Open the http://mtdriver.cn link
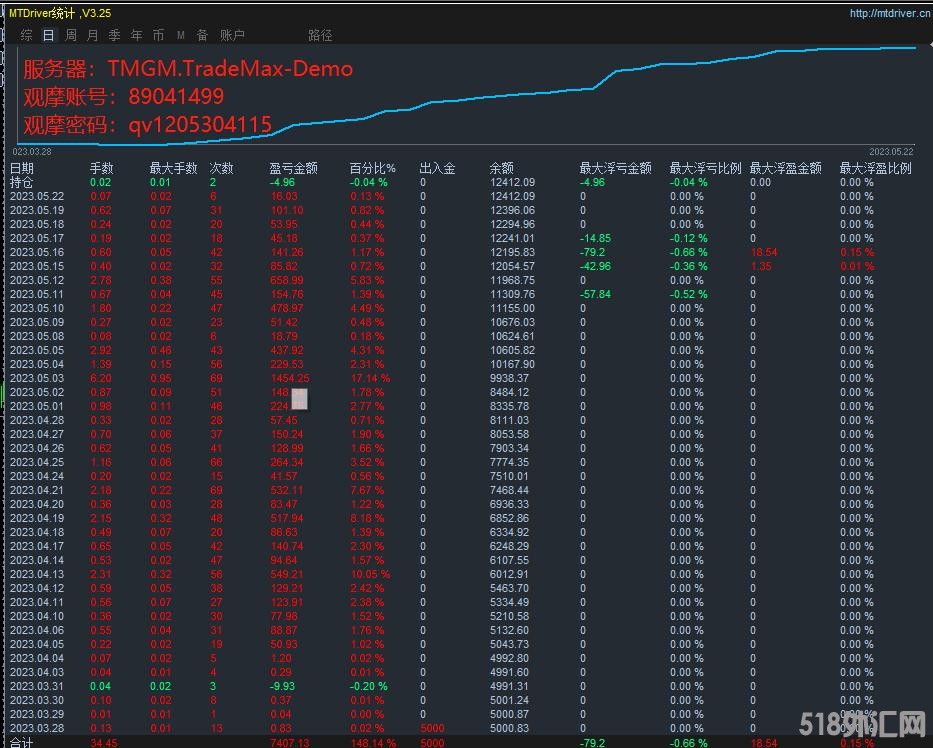 pyautogui.click(x=890, y=12)
